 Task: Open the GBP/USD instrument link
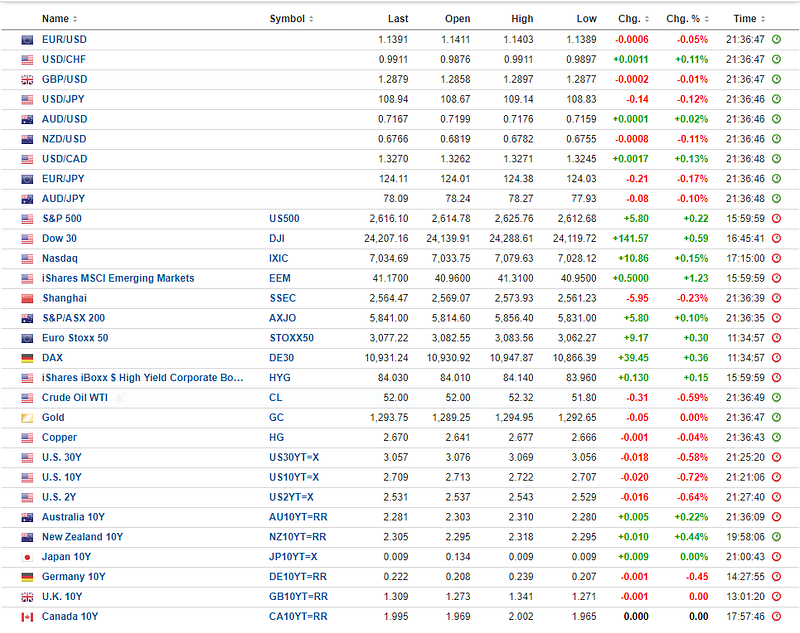pos(64,80)
